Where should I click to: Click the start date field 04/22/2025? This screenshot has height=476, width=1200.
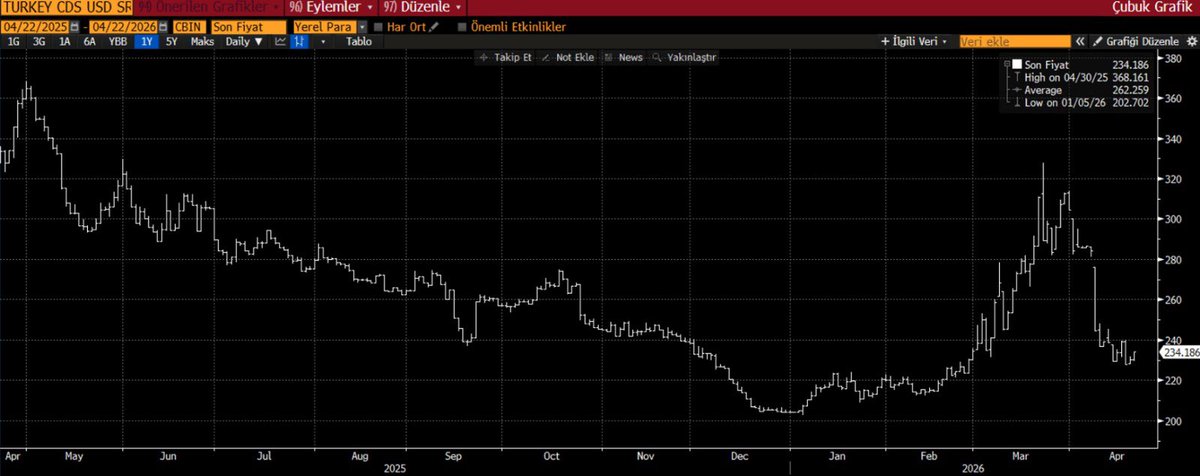click(36, 27)
